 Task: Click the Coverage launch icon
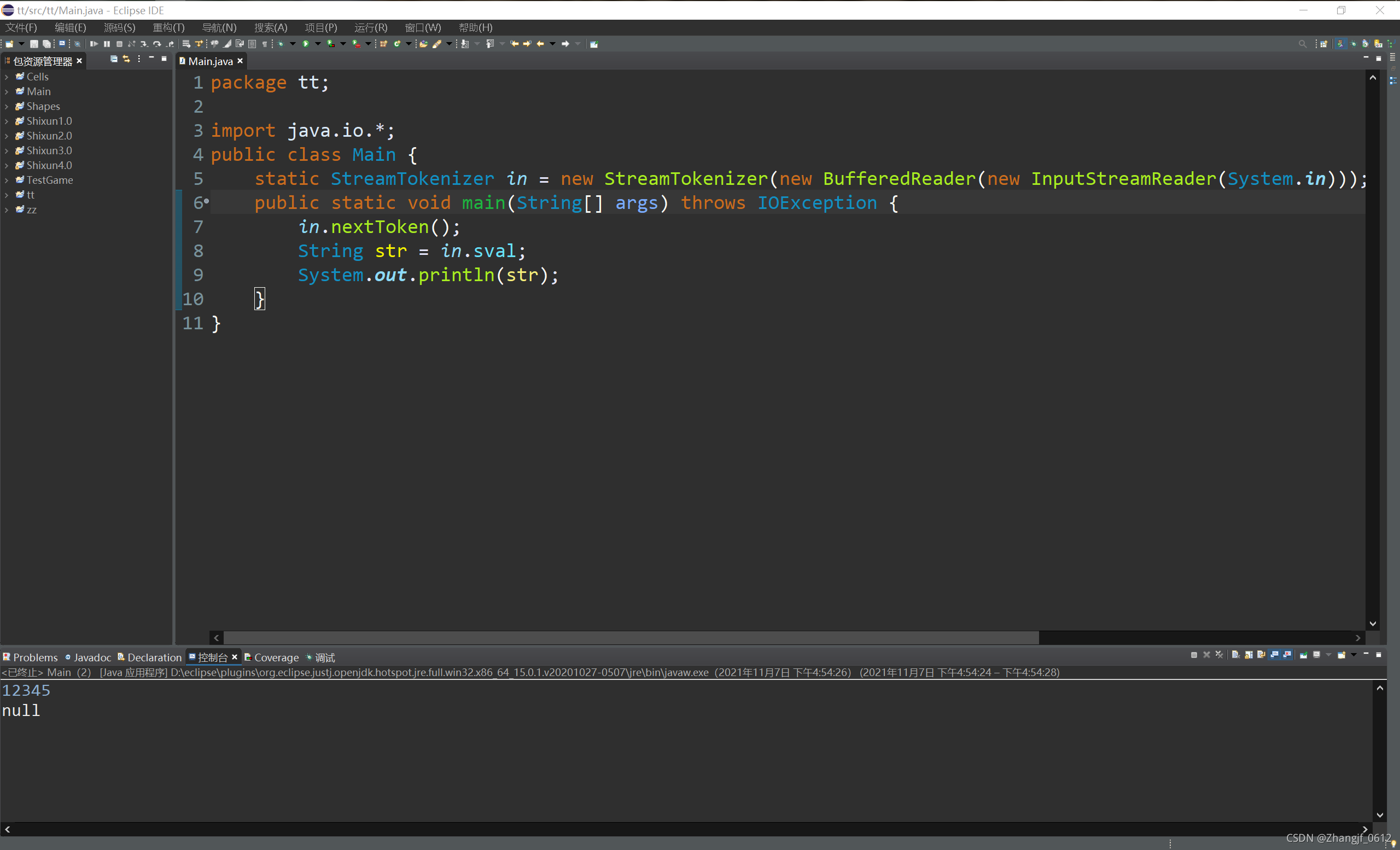coord(331,44)
